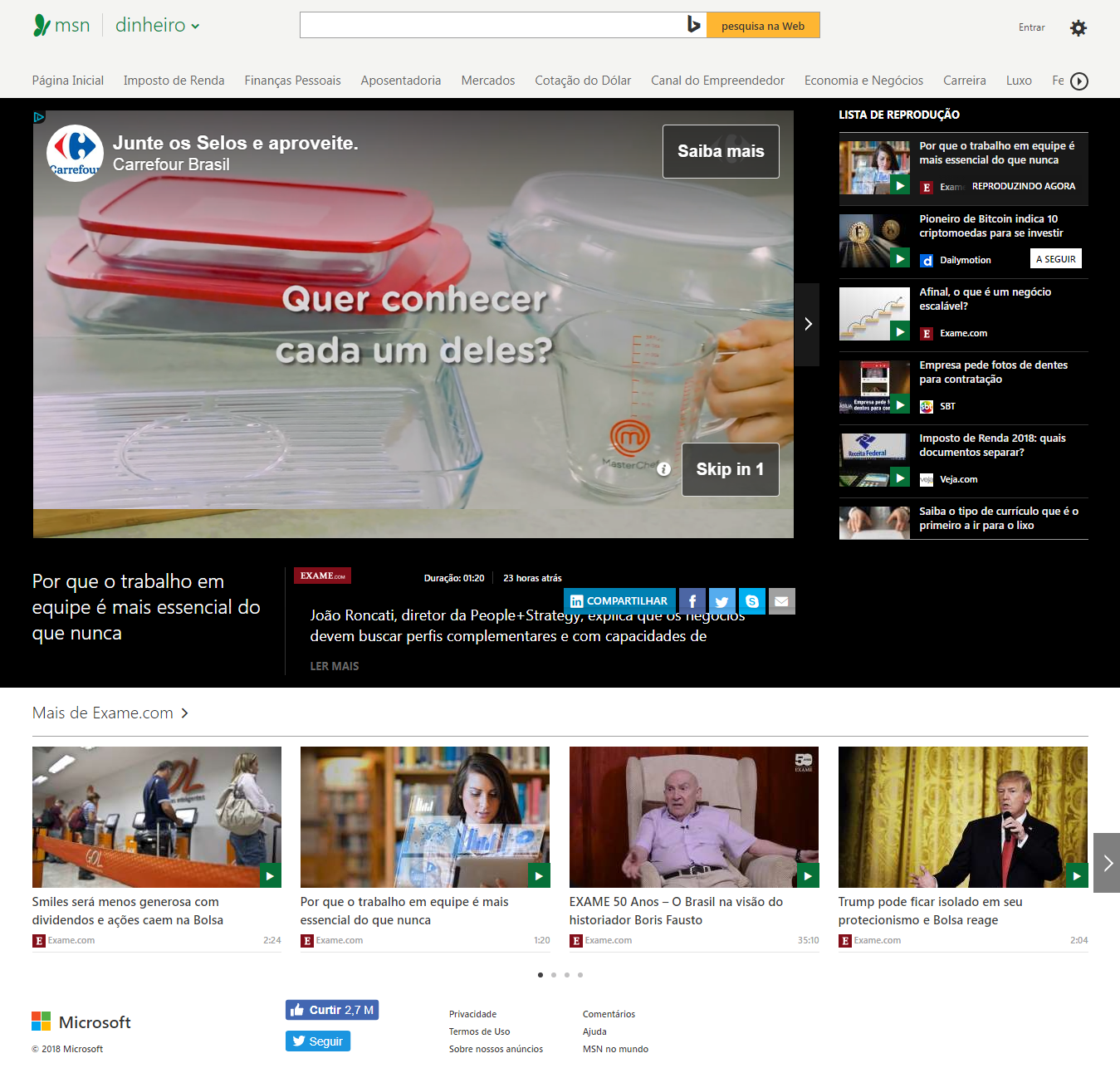This screenshot has height=1068, width=1120.
Task: Click the ad info icon near Skip
Action: coord(663,469)
